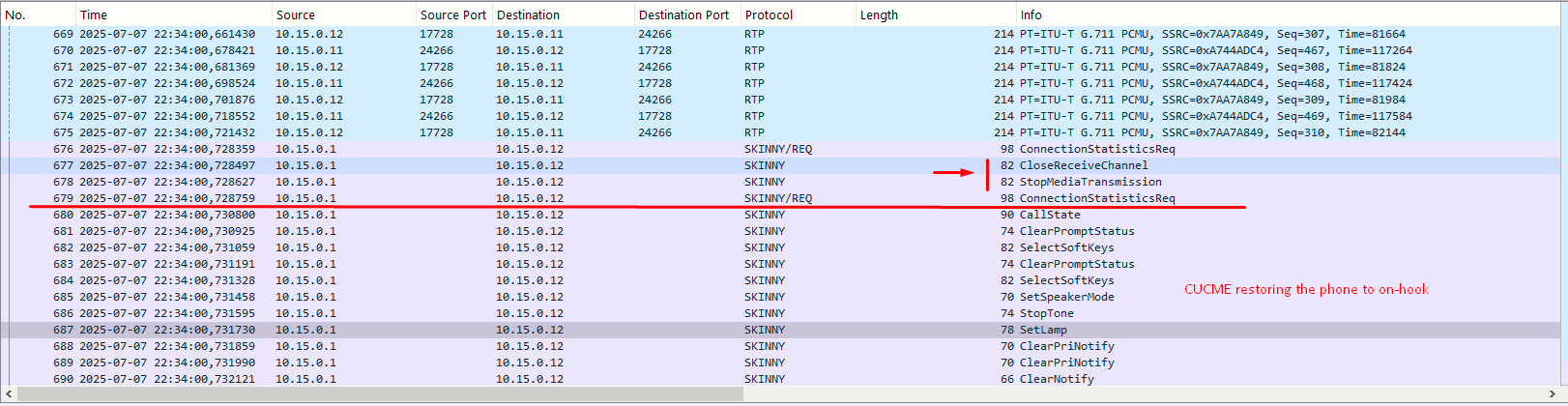The height and width of the screenshot is (406, 1568).
Task: Click the horizontal scrollbar left arrow
Action: pyautogui.click(x=10, y=393)
